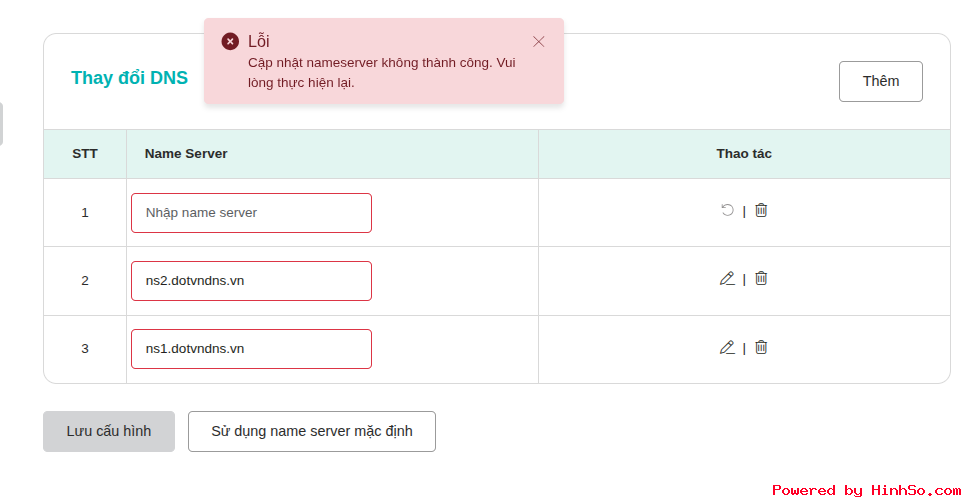Click the ns1.dotvndns.vn input field
The width and height of the screenshot is (962, 497).
coord(251,349)
